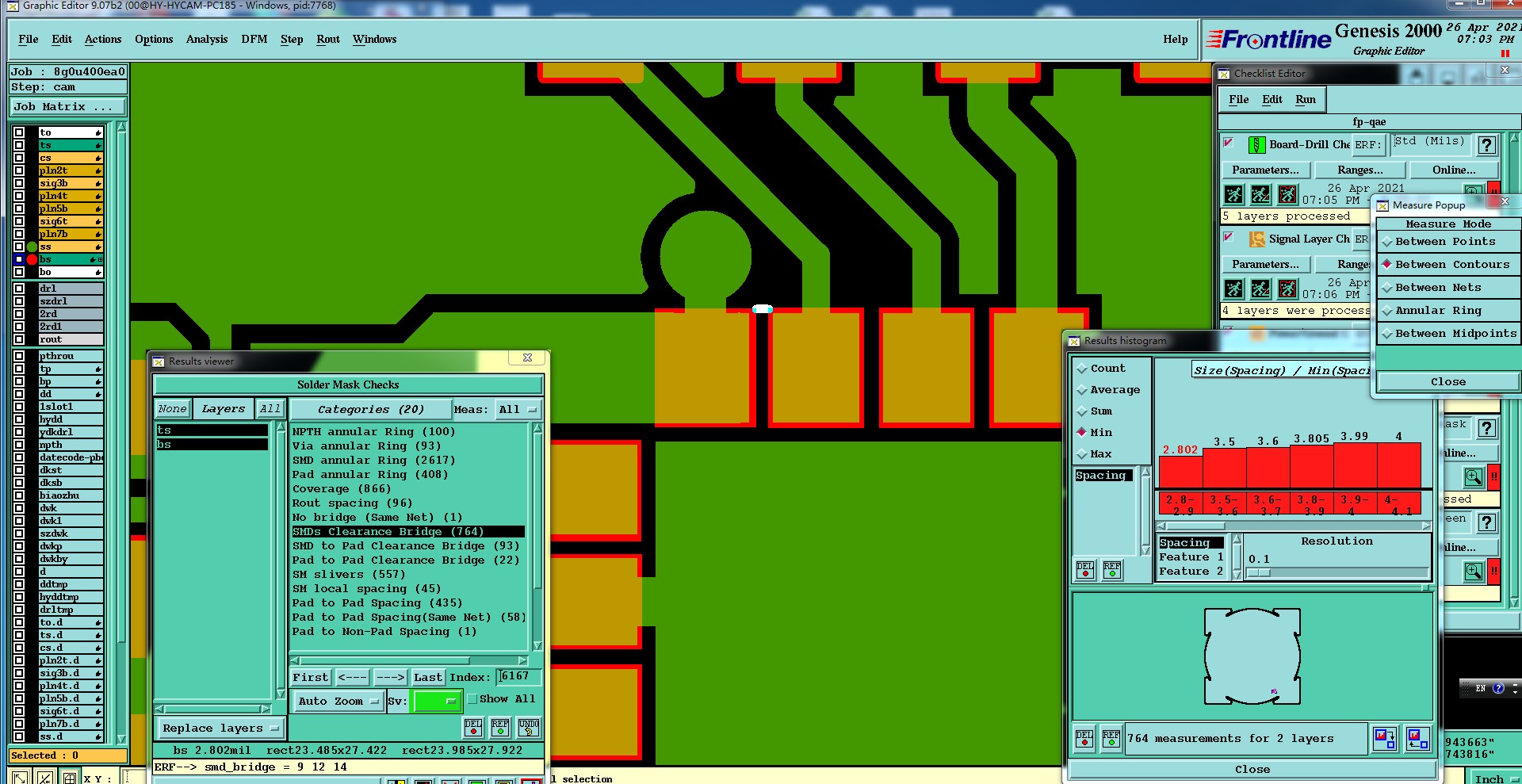Image resolution: width=1522 pixels, height=784 pixels.
Task: Select Annular Ring measure mode
Action: [1446, 311]
